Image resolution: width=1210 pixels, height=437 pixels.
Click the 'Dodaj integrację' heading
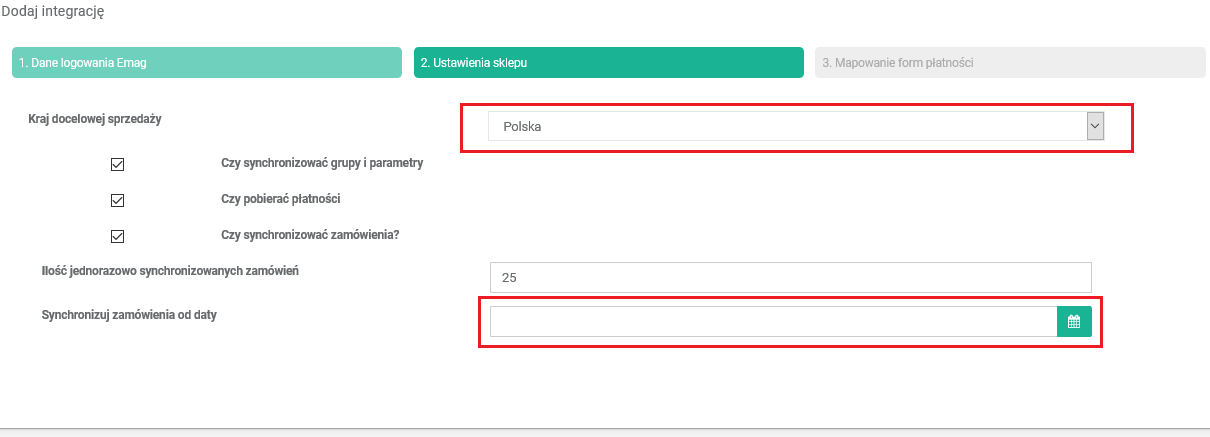click(x=53, y=13)
